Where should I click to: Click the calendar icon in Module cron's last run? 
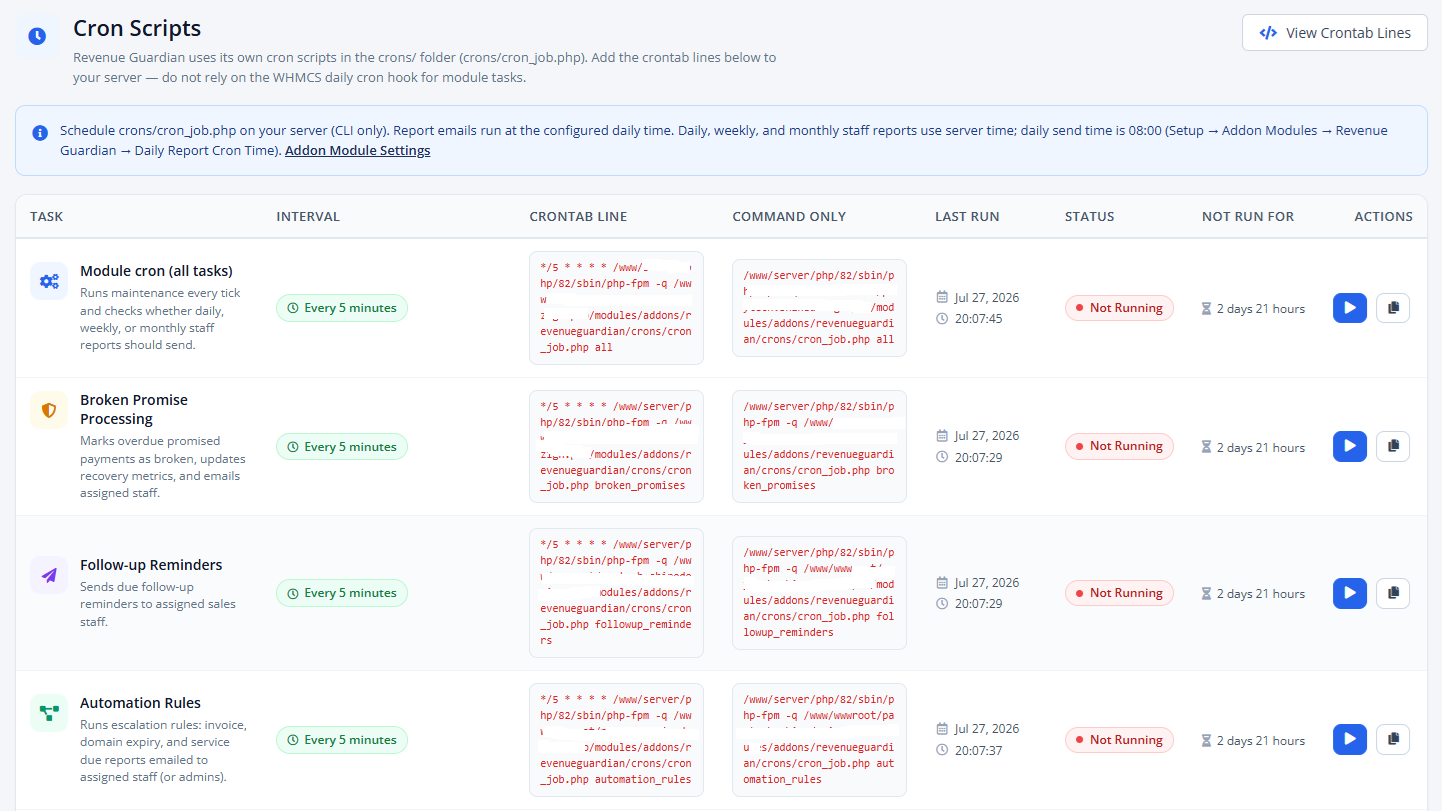pos(942,297)
